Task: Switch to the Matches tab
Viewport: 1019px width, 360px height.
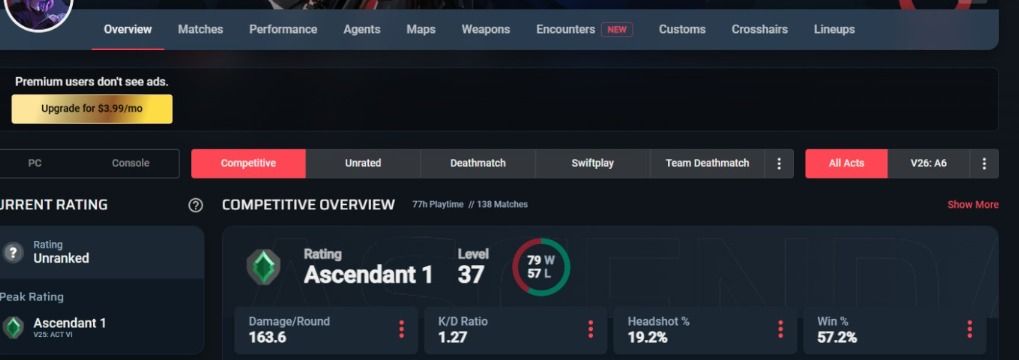Action: coord(200,29)
